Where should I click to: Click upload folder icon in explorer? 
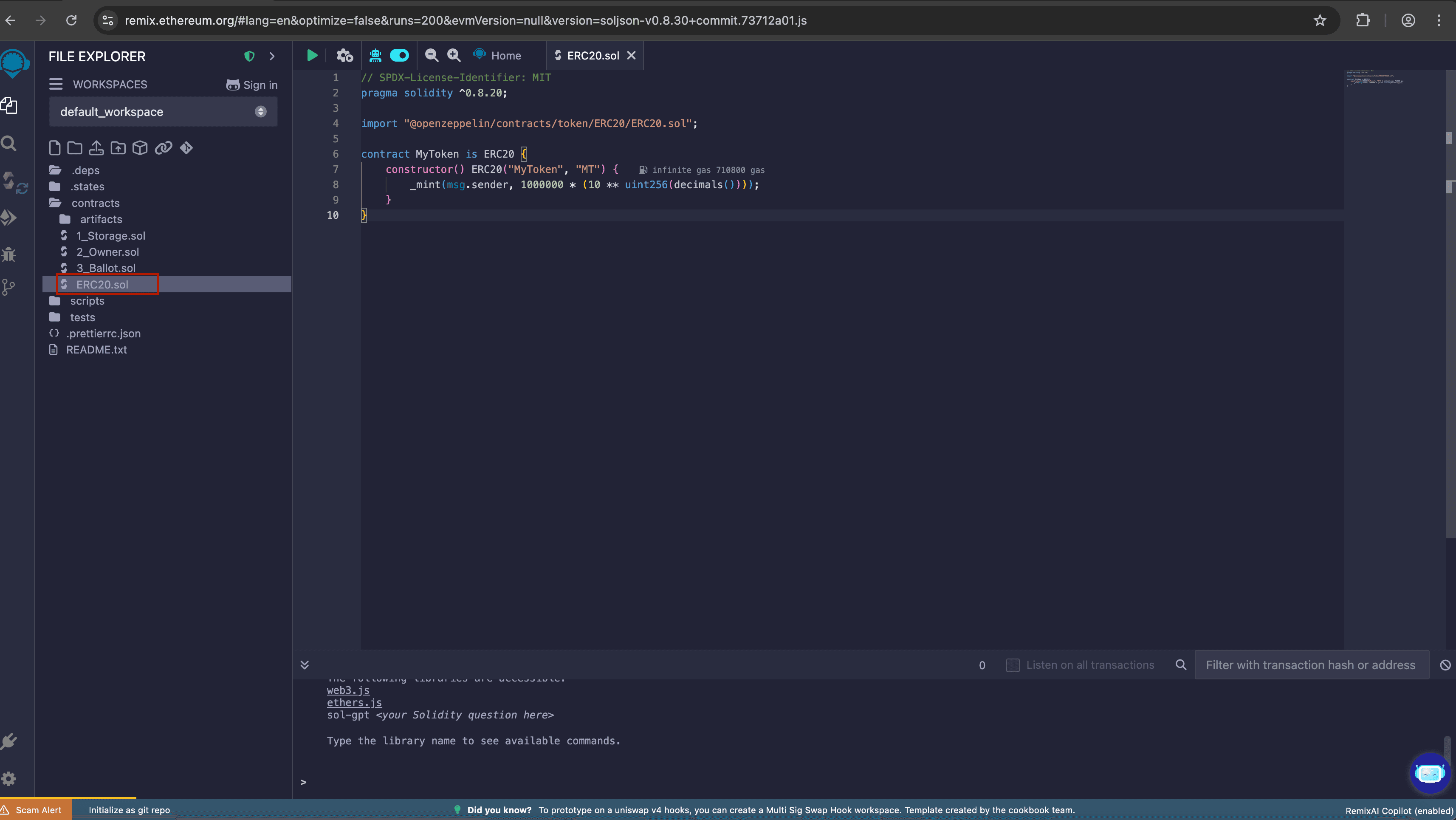coord(118,148)
